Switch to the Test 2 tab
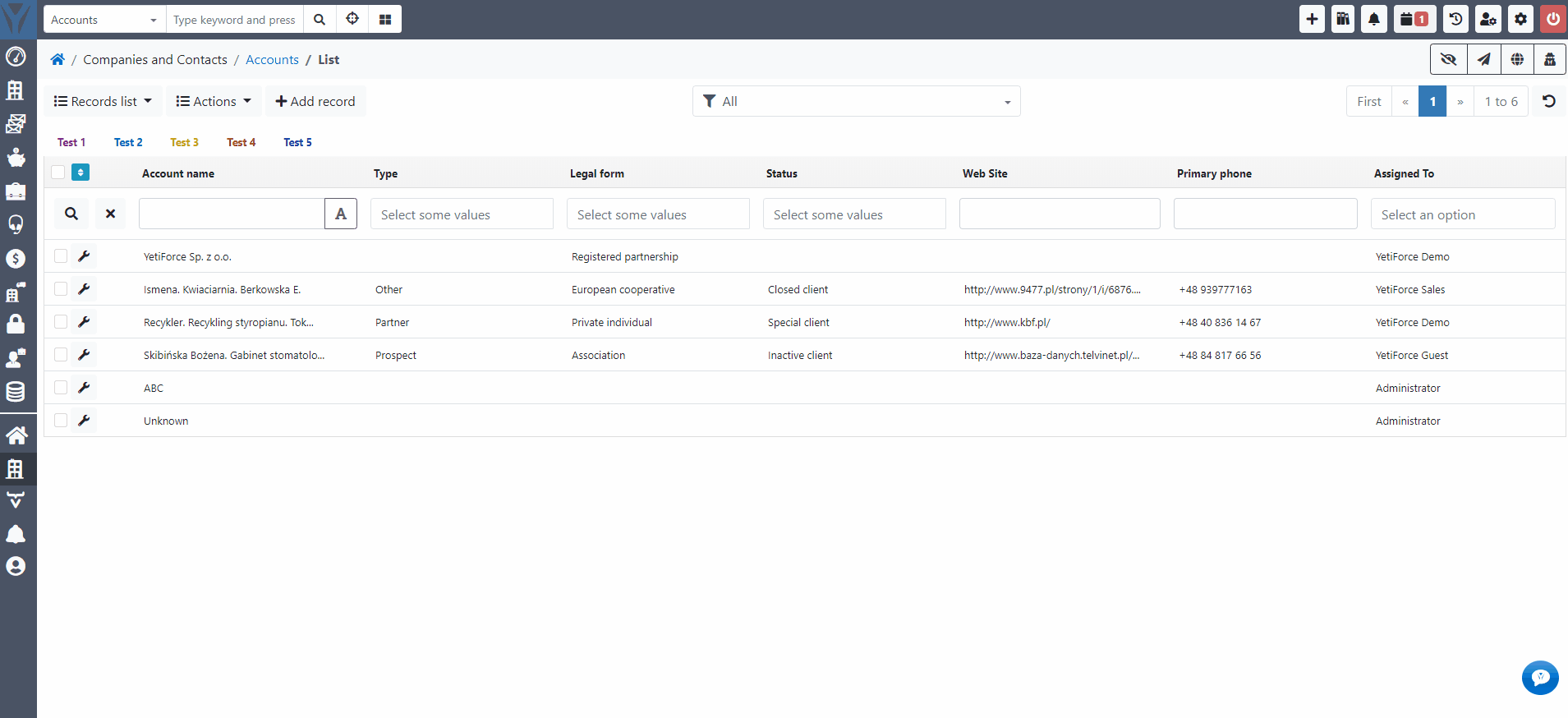Screen dimensions: 1568x718 point(128,142)
